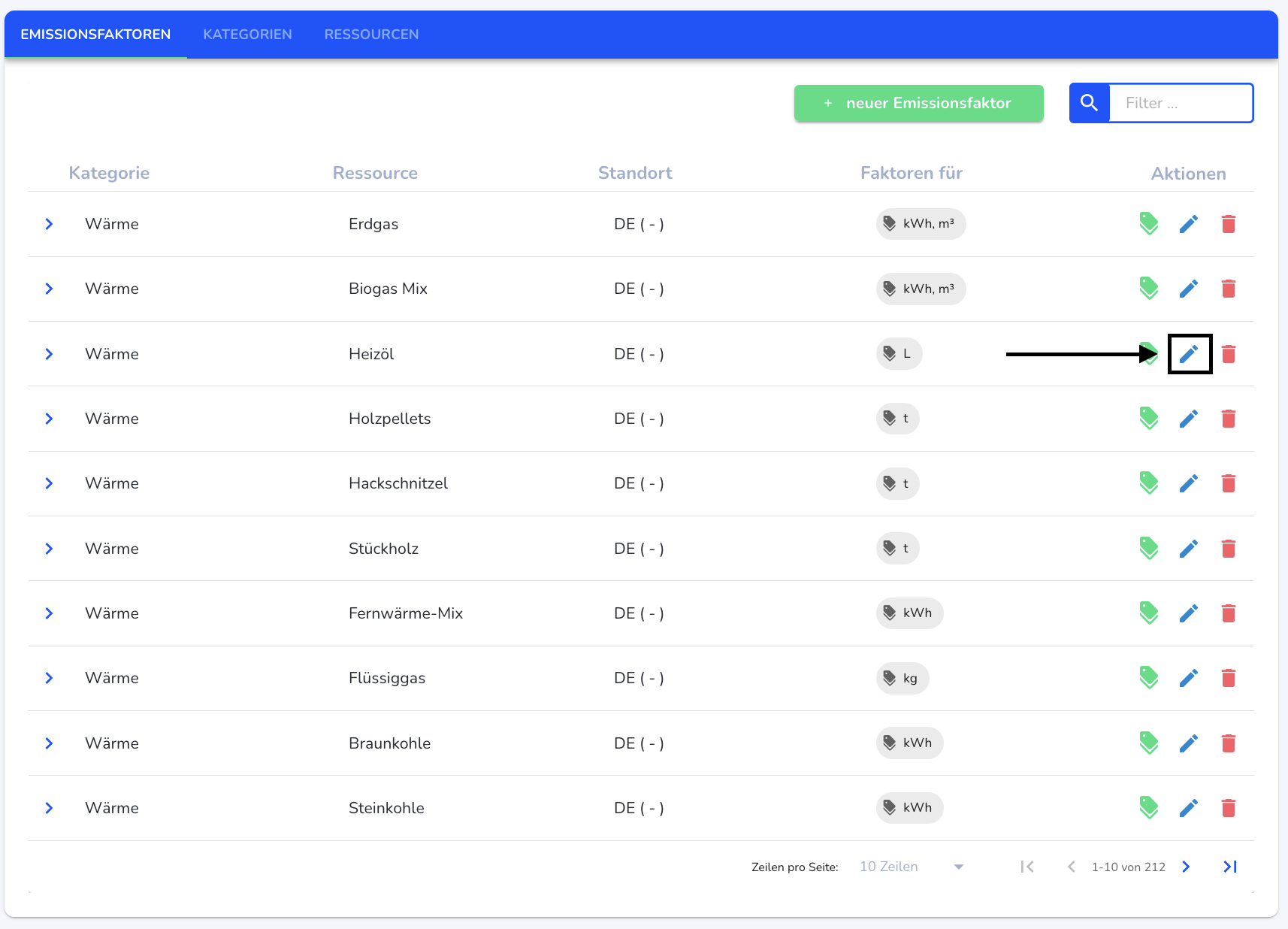1288x929 pixels.
Task: Click the search magnifier icon
Action: pyautogui.click(x=1090, y=103)
